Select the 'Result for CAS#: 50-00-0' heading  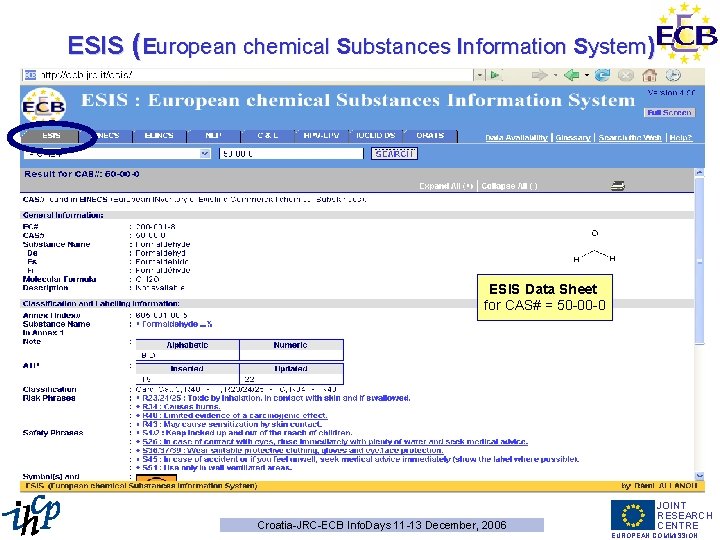[82, 174]
